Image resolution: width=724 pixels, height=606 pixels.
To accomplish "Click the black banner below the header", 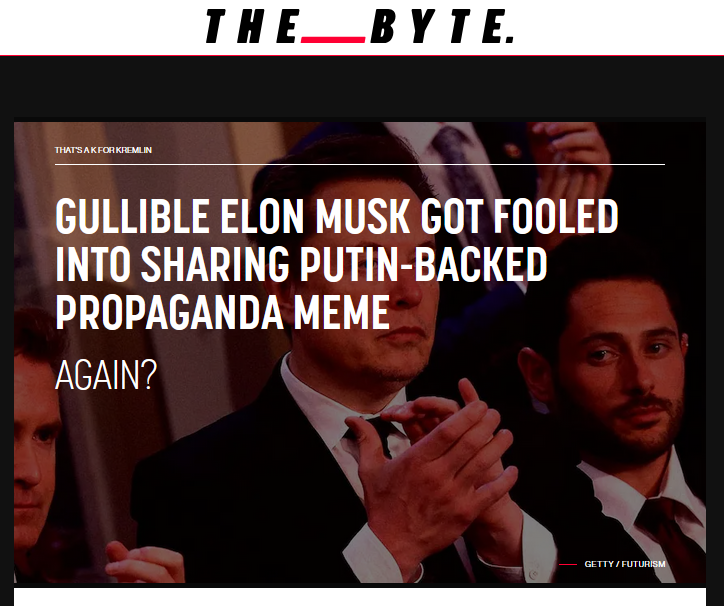I will point(362,87).
